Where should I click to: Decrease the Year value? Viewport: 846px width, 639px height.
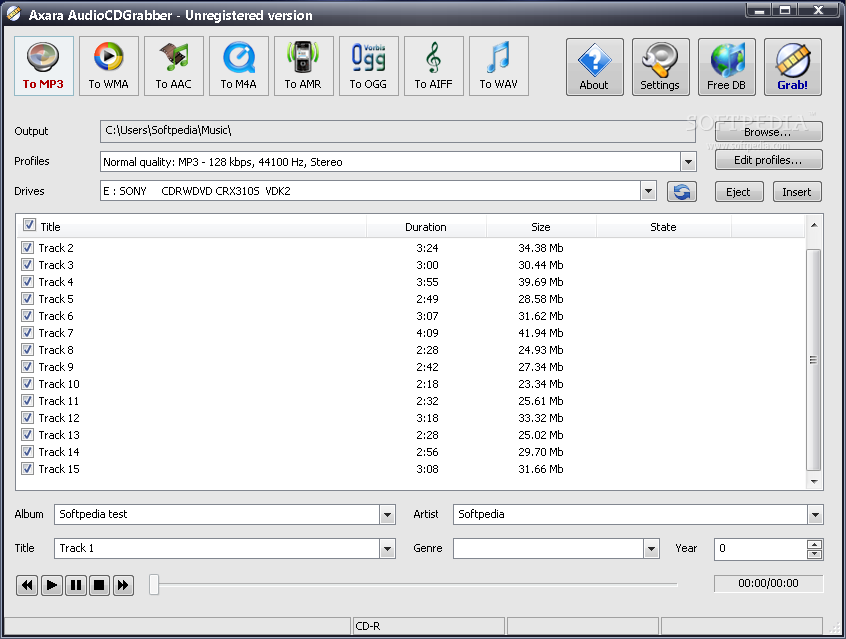(815, 554)
